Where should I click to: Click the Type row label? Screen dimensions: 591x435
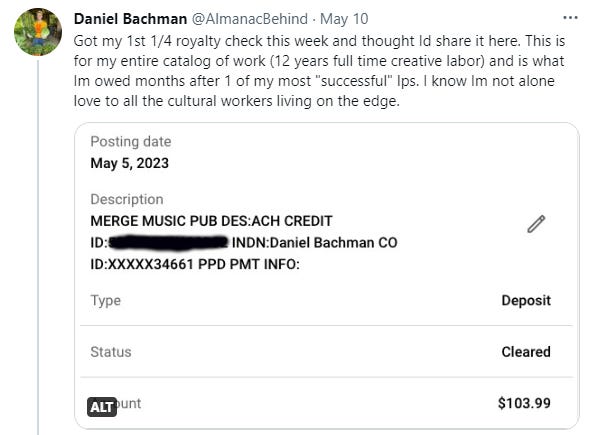[x=106, y=301]
